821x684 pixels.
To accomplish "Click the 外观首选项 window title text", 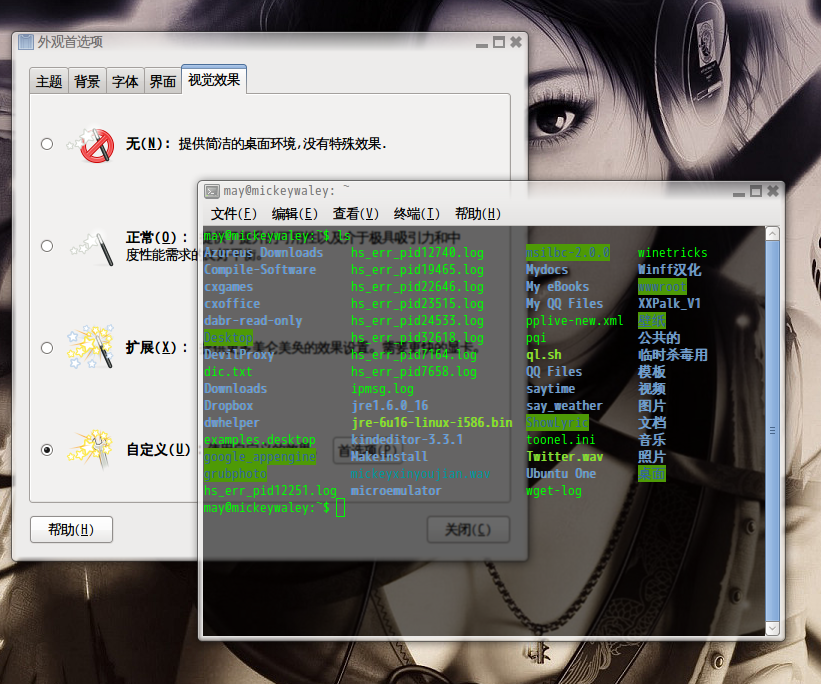I will (70, 42).
